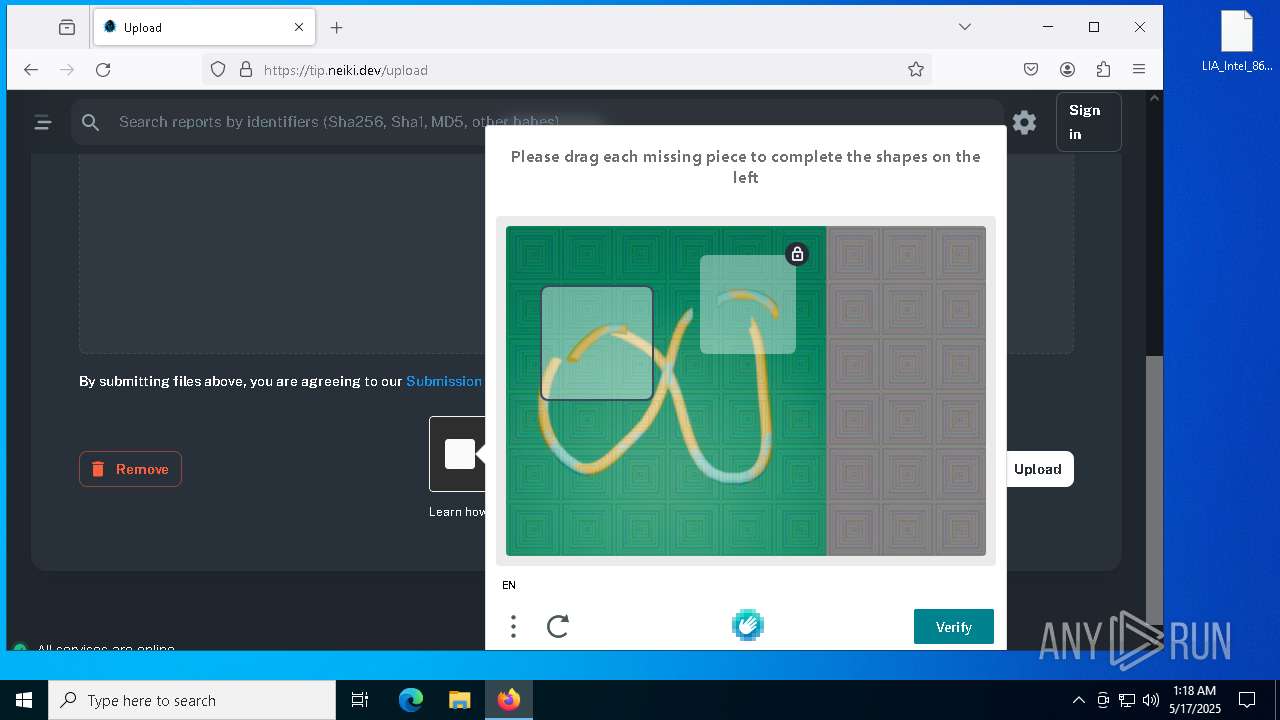Viewport: 1280px width, 720px height.
Task: Open the Extensions puzzle icon
Action: coord(1103,70)
